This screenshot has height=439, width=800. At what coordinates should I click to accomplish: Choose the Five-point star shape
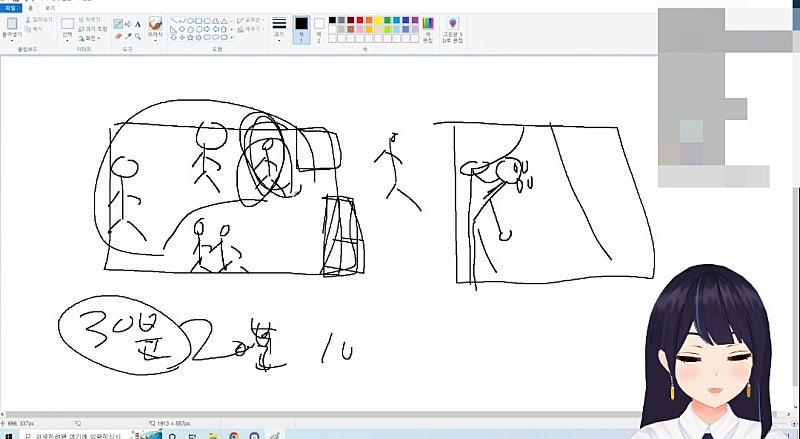(x=190, y=37)
